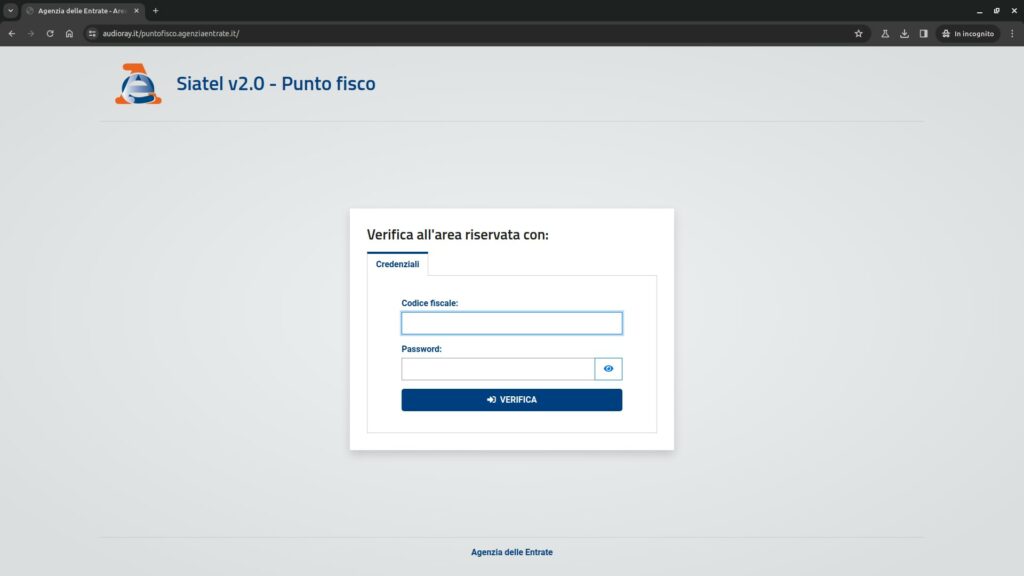1024x576 pixels.
Task: Toggle password visibility eye icon
Action: [608, 369]
